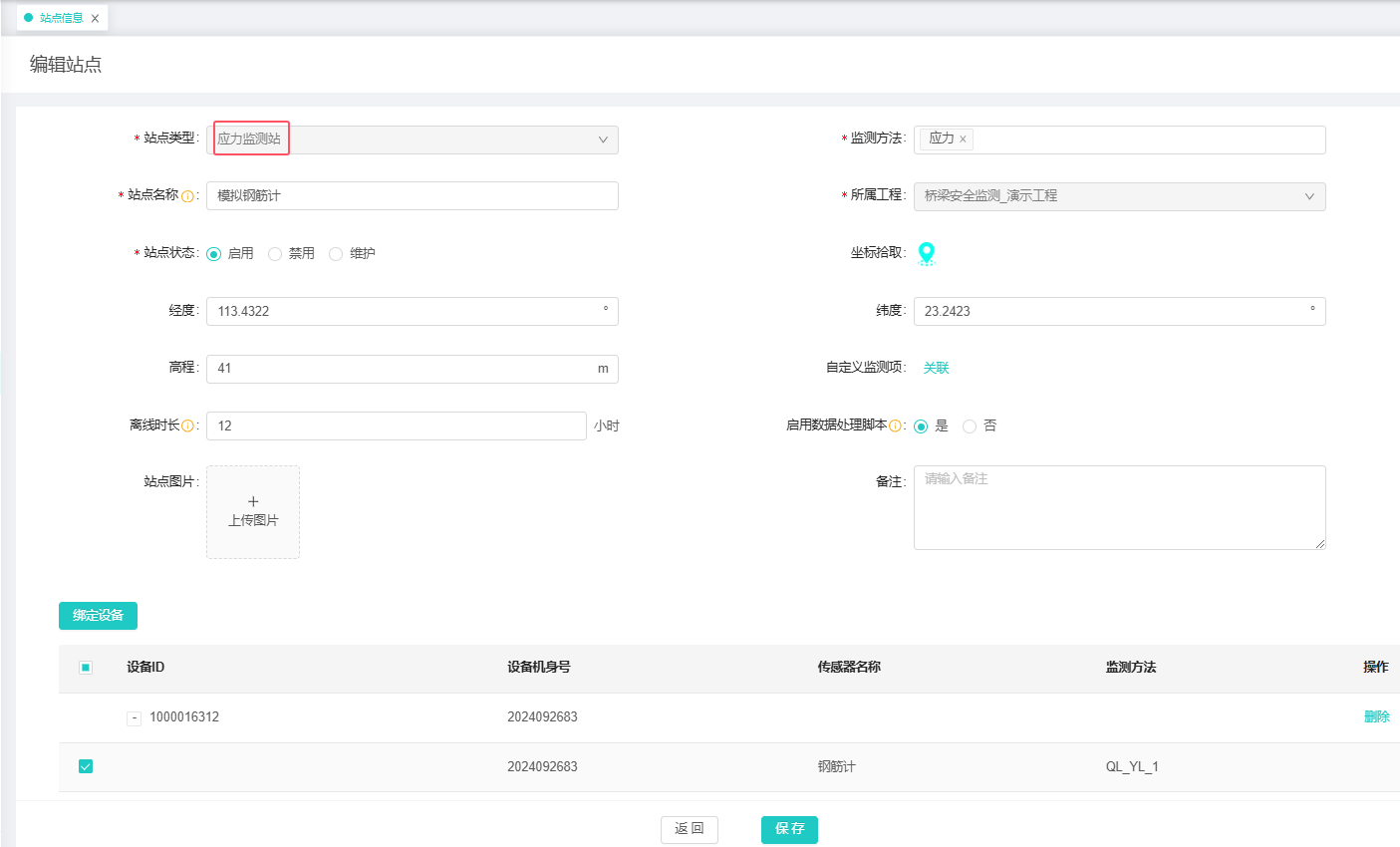Open the 站点类型 dropdown
The image size is (1400, 847).
click(x=412, y=140)
